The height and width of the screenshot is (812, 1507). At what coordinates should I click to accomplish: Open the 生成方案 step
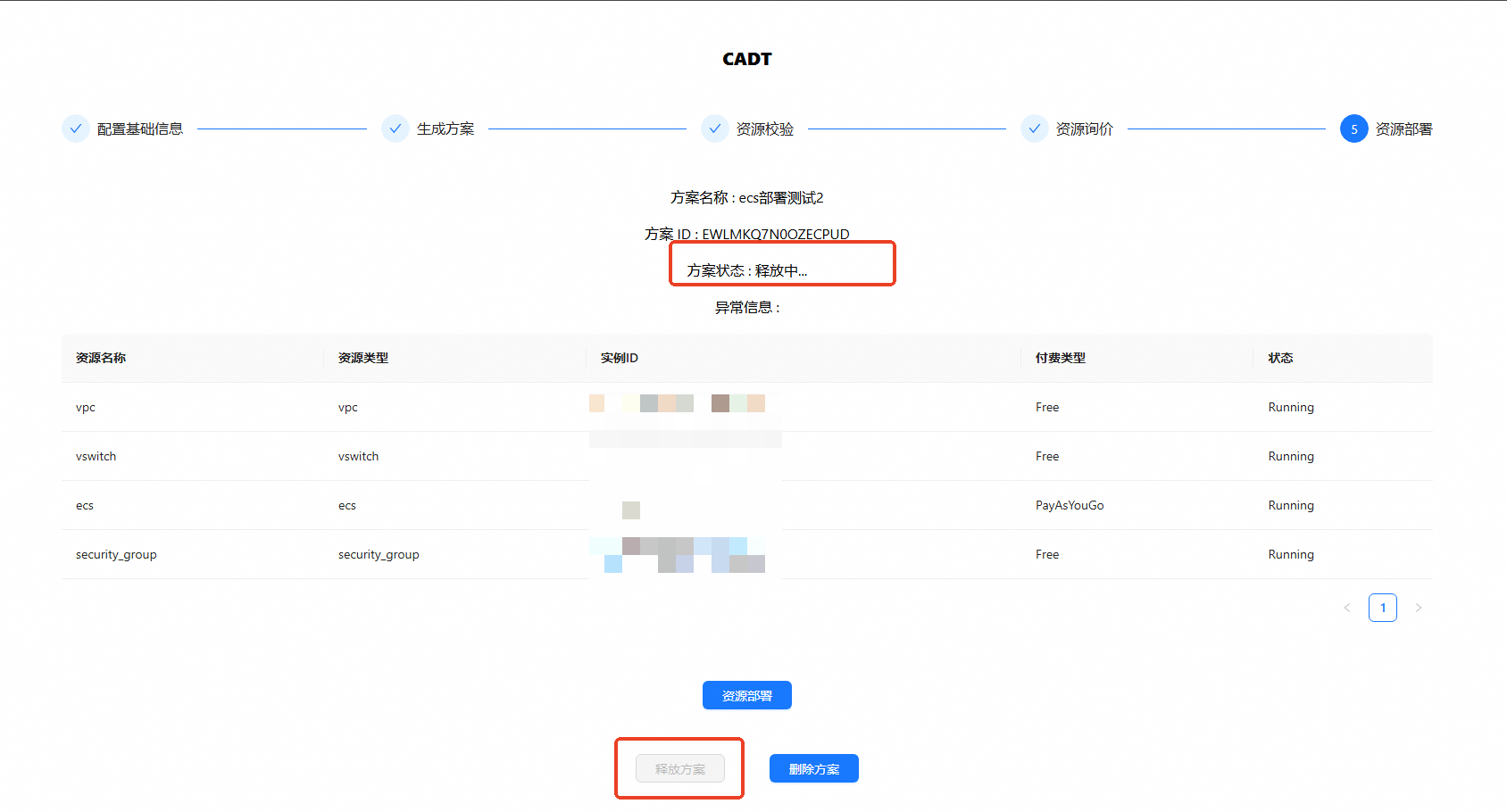coord(445,128)
